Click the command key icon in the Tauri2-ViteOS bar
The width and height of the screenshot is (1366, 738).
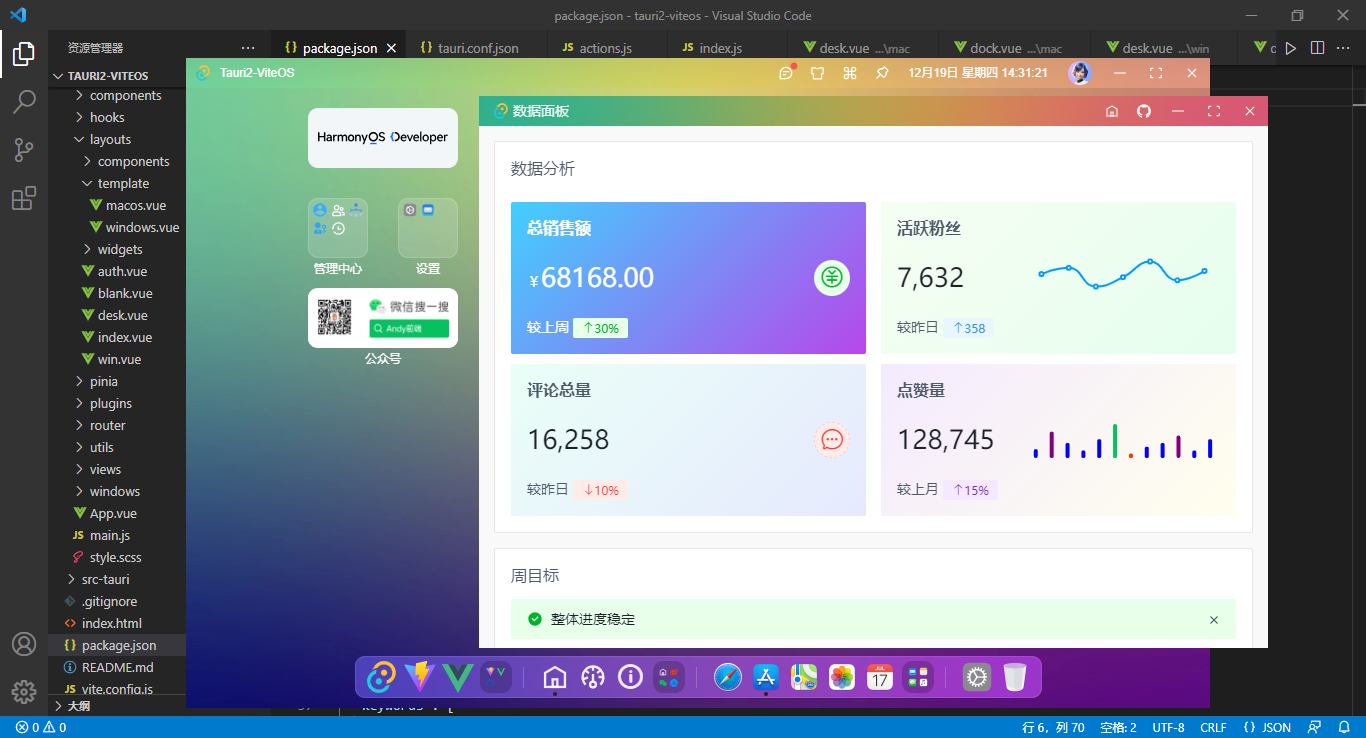pos(850,73)
